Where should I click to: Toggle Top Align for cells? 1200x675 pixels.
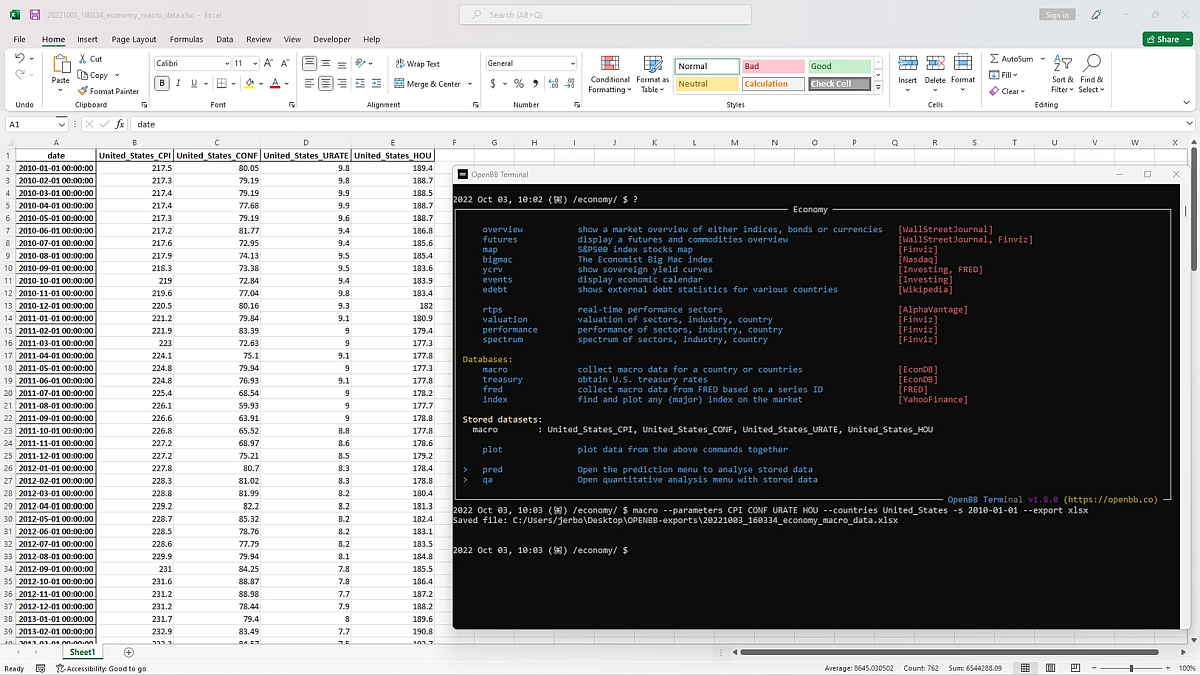(x=309, y=63)
